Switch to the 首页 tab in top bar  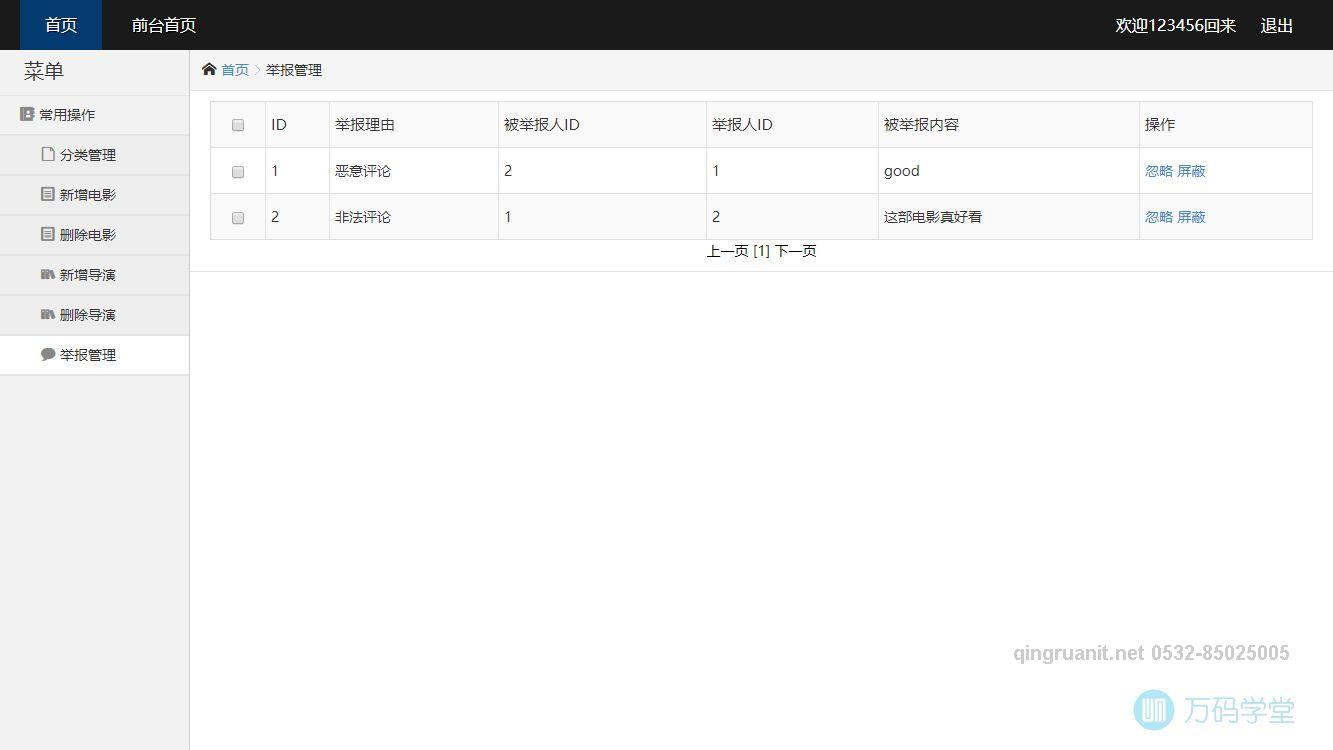[59, 24]
